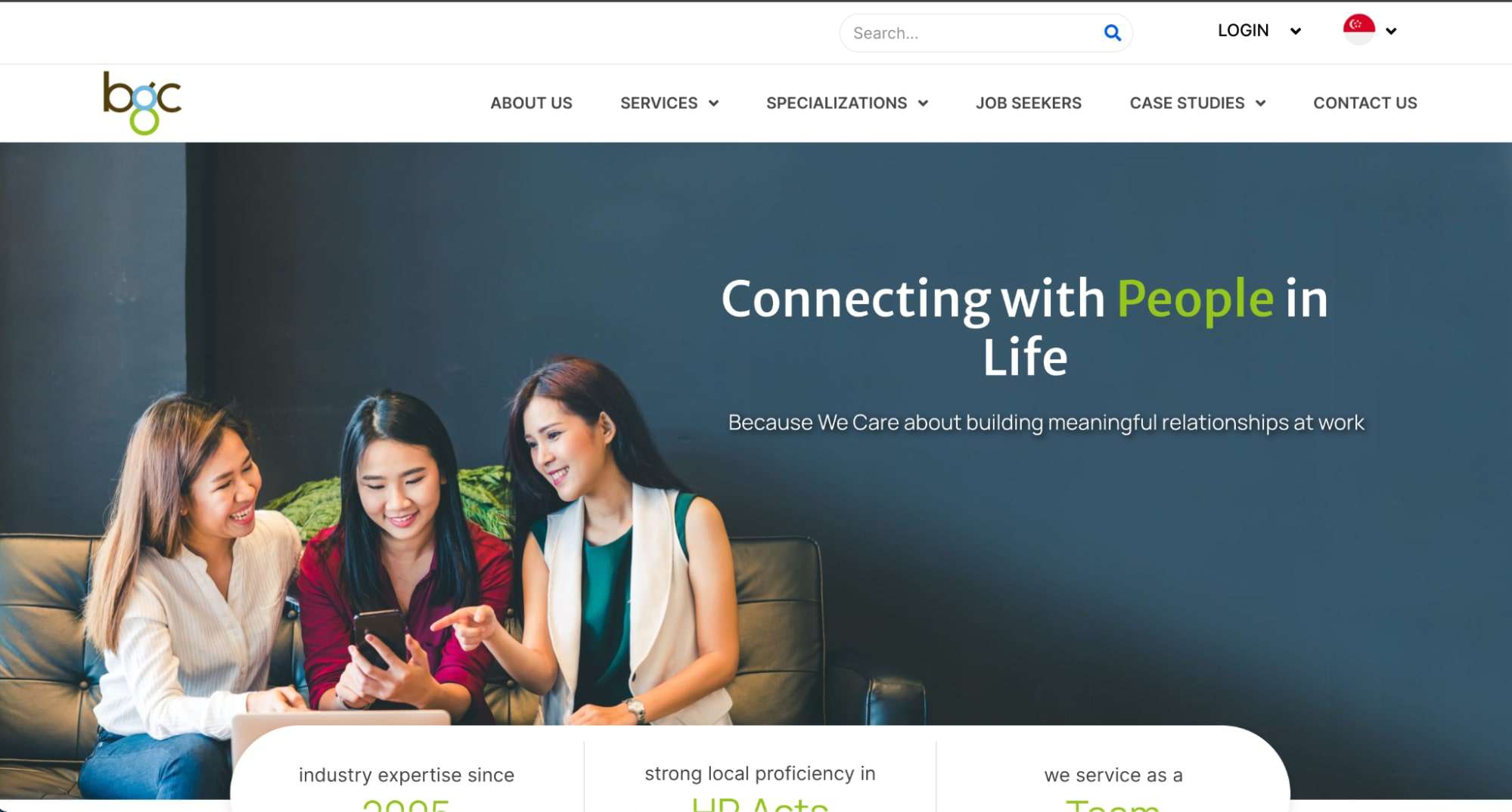Expand the CASE STUDIES chevron
The height and width of the screenshot is (812, 1512).
[1260, 104]
